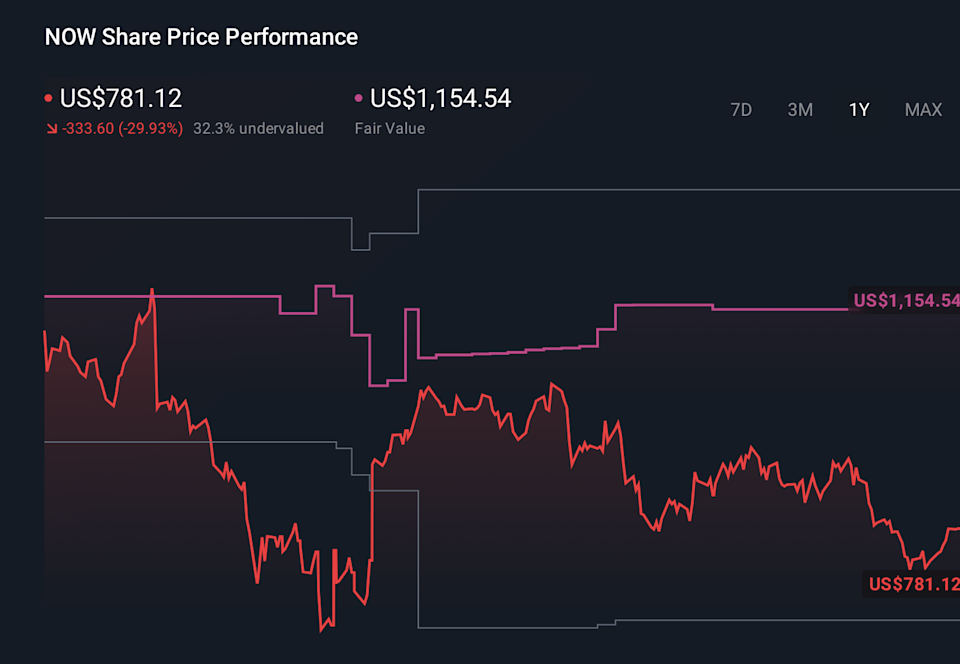Select the magenta Fair Value legend dot
The width and height of the screenshot is (960, 664).
point(356,98)
